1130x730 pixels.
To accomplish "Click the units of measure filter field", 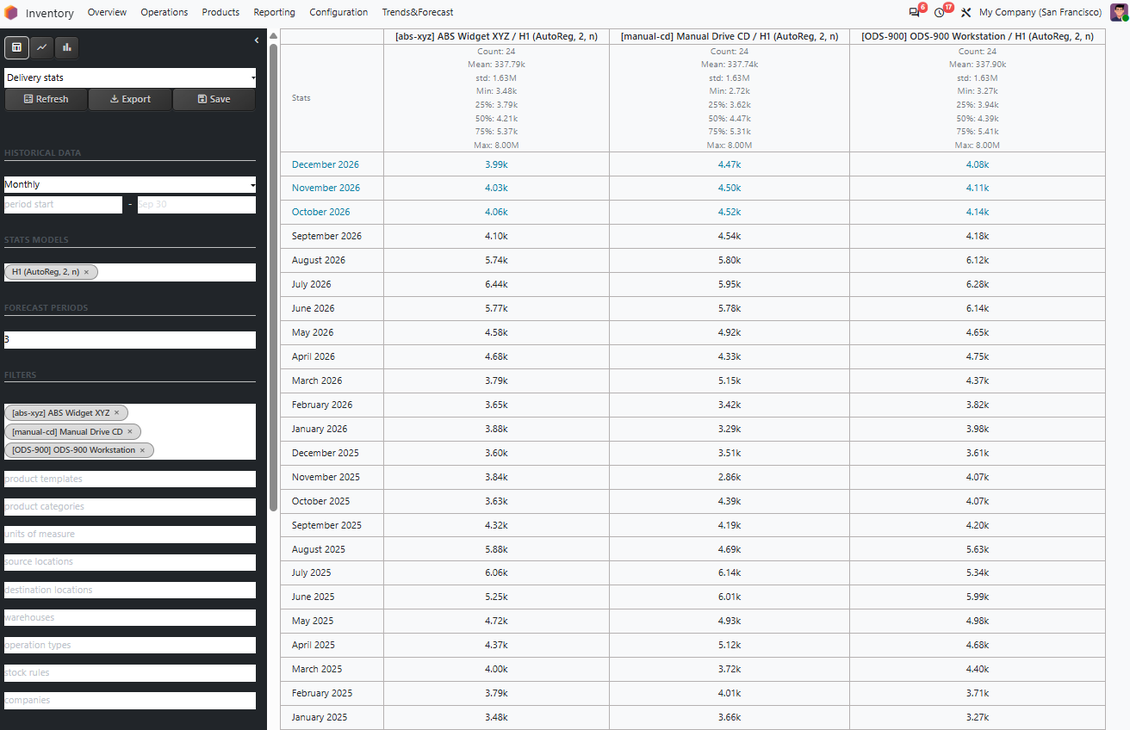I will click(130, 534).
